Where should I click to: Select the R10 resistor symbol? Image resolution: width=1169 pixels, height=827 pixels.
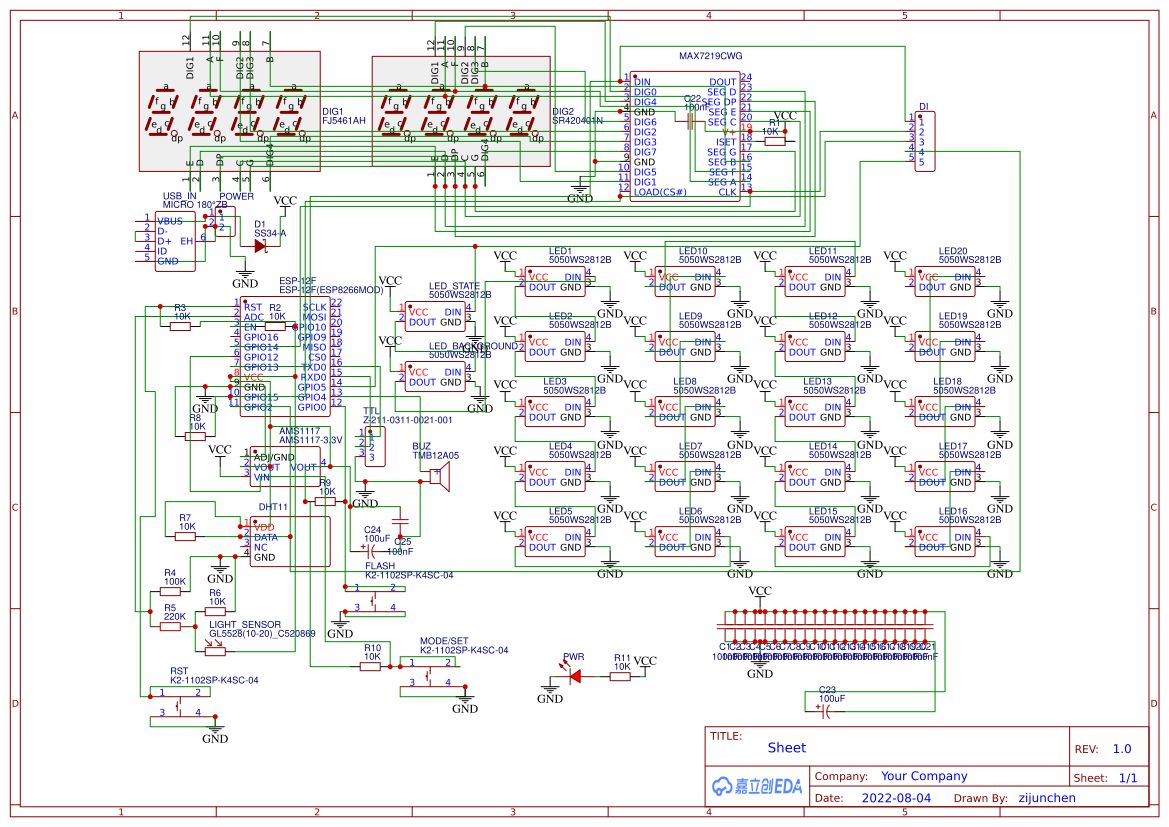coord(371,666)
